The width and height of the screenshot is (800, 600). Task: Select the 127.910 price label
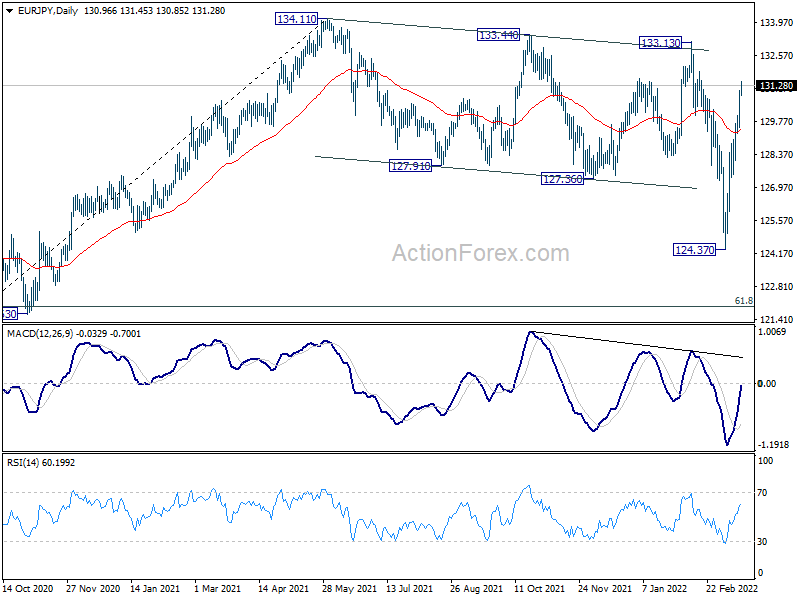click(410, 165)
